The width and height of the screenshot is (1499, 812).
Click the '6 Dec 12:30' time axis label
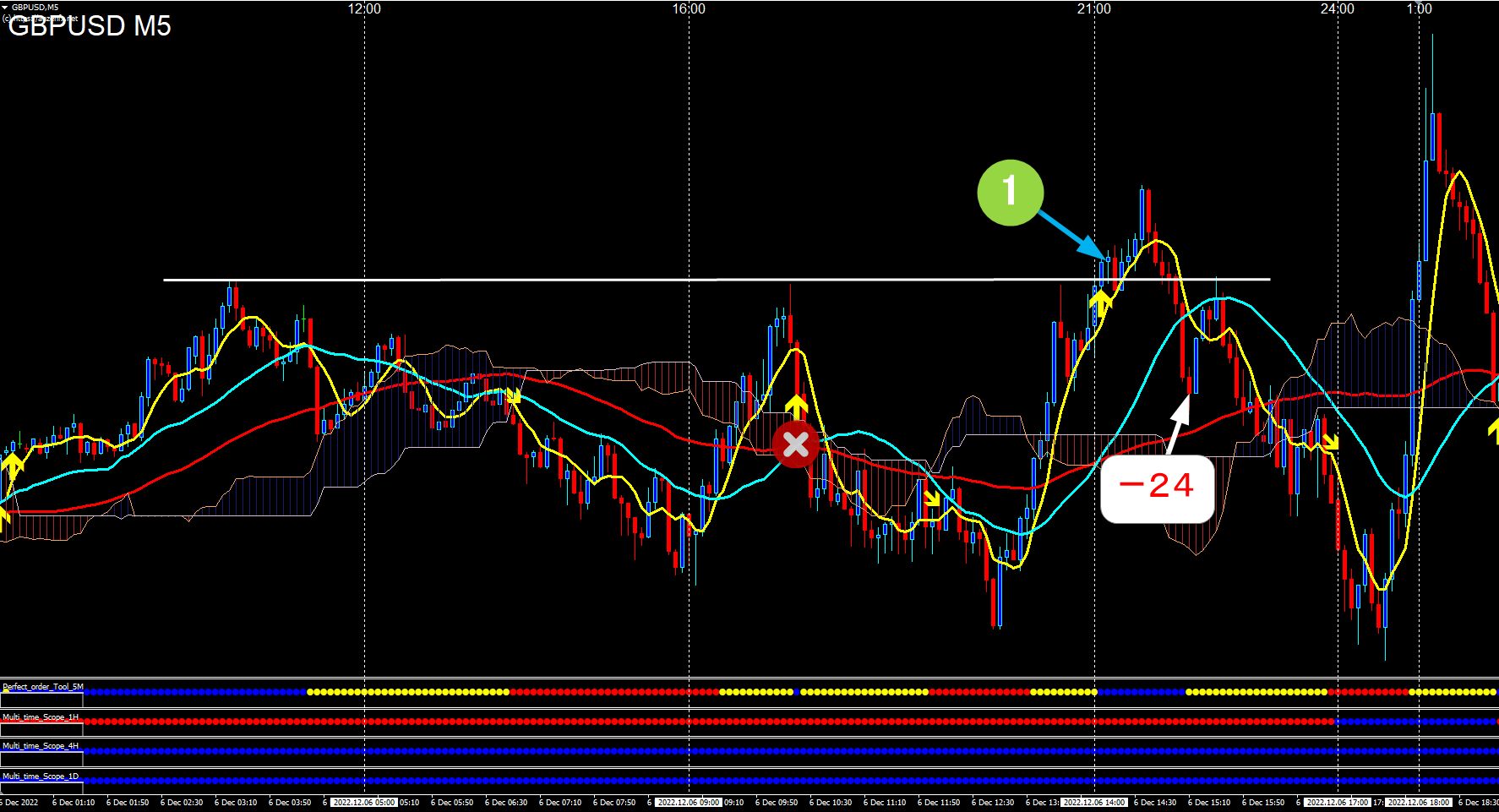click(x=993, y=803)
